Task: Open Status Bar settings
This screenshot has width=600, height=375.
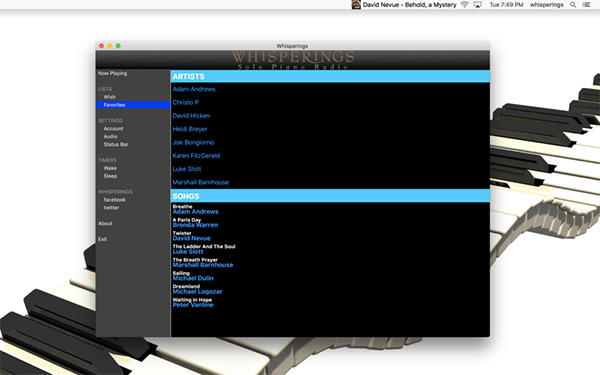Action: 116,144
